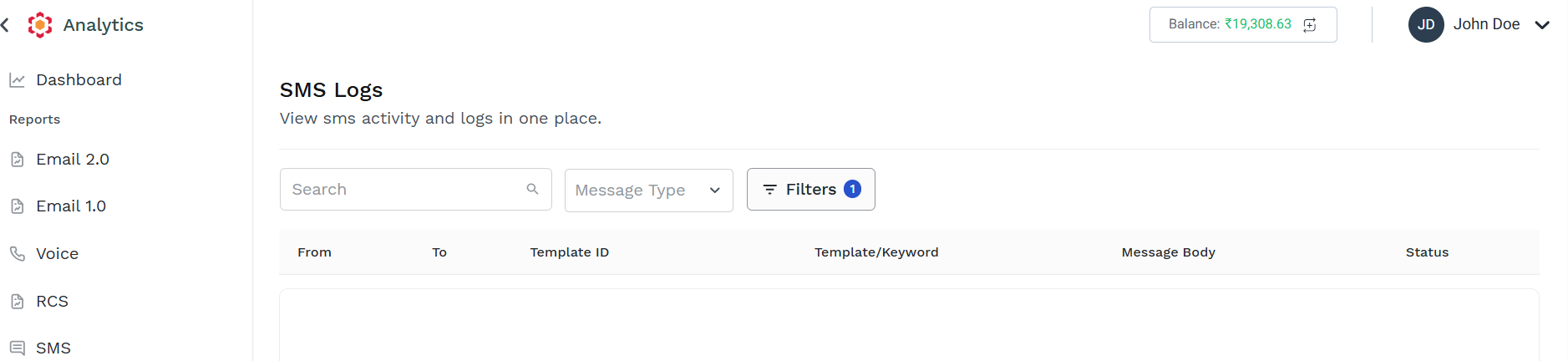Click the JD profile avatar
The image size is (1568, 361).
click(x=1426, y=25)
